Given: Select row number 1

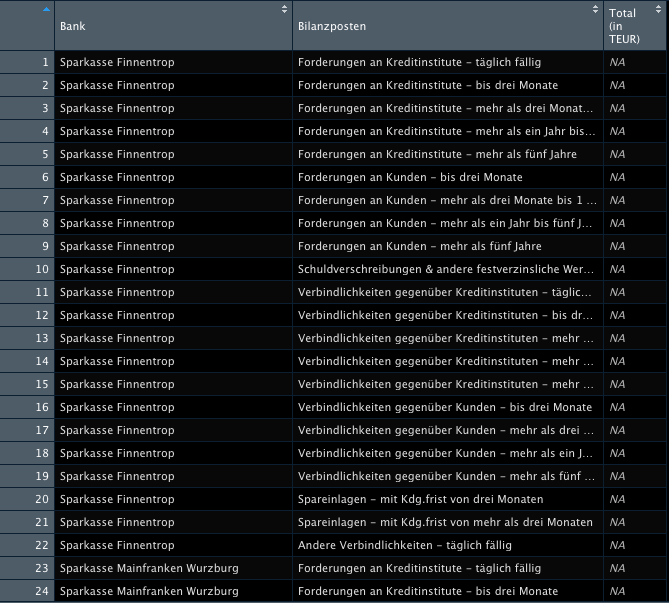Looking at the screenshot, I should click(44, 62).
